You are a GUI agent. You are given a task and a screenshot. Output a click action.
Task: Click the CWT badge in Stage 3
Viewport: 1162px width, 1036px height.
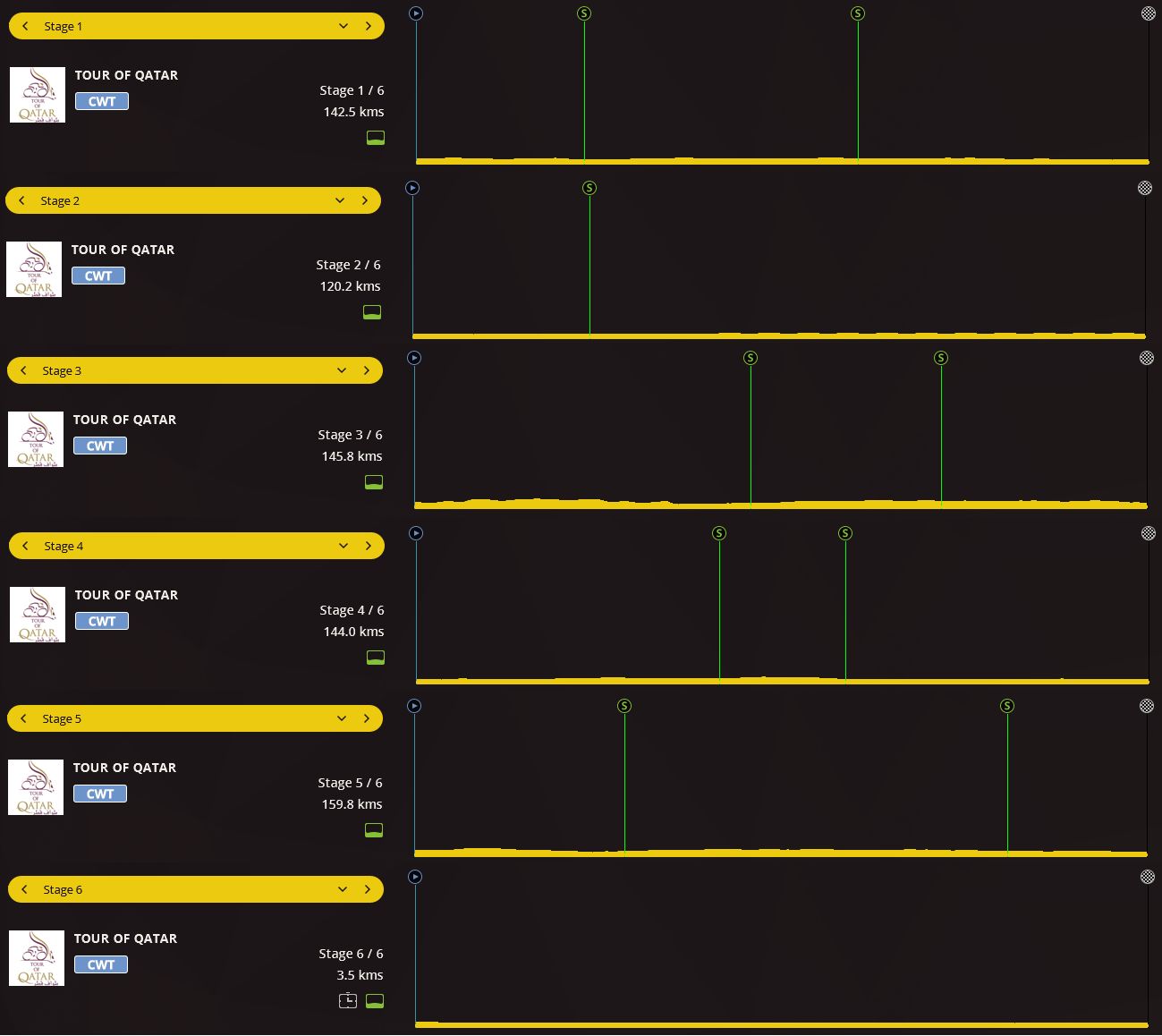coord(100,446)
